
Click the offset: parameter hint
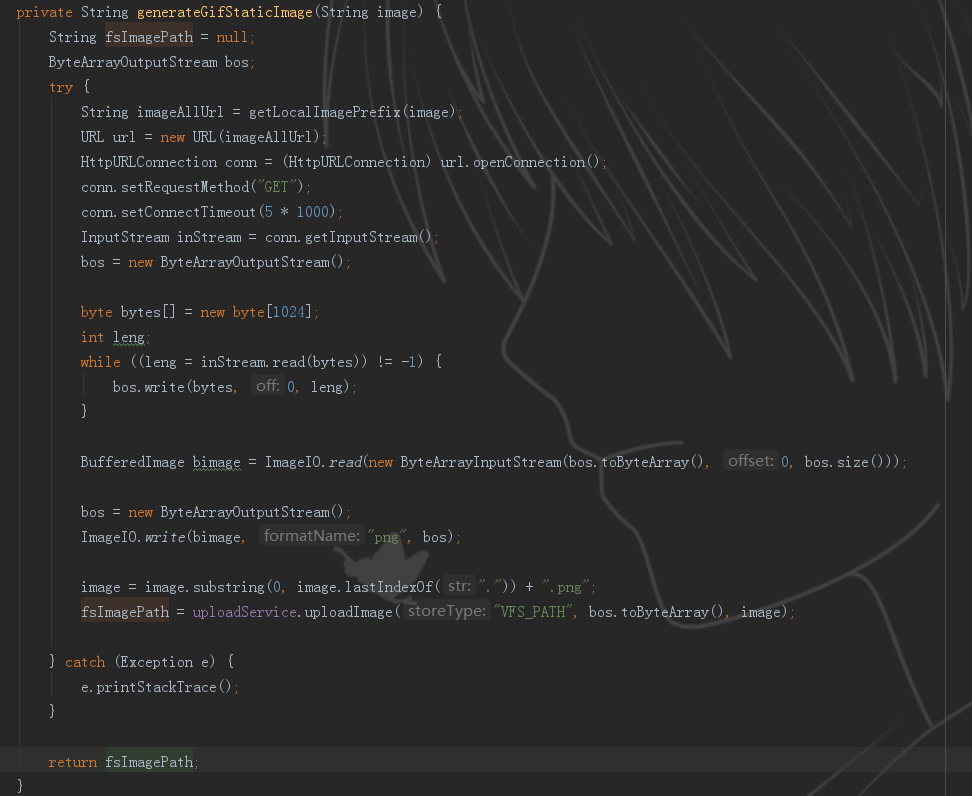(x=751, y=461)
